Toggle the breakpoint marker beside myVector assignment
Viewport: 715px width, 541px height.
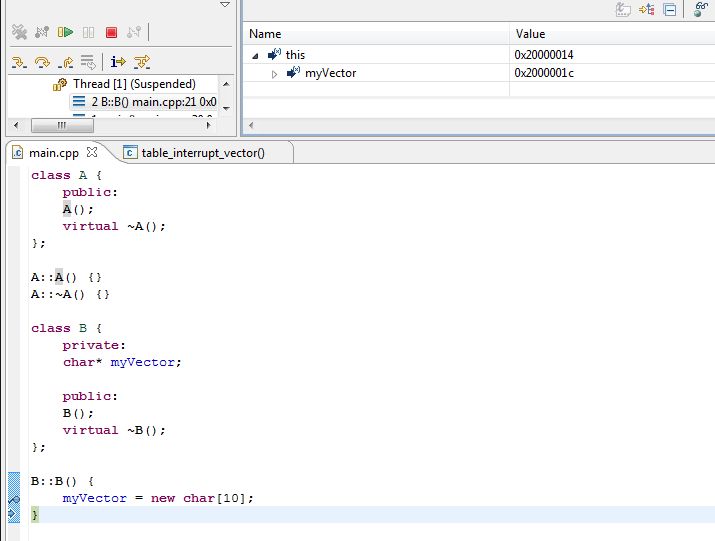13,497
